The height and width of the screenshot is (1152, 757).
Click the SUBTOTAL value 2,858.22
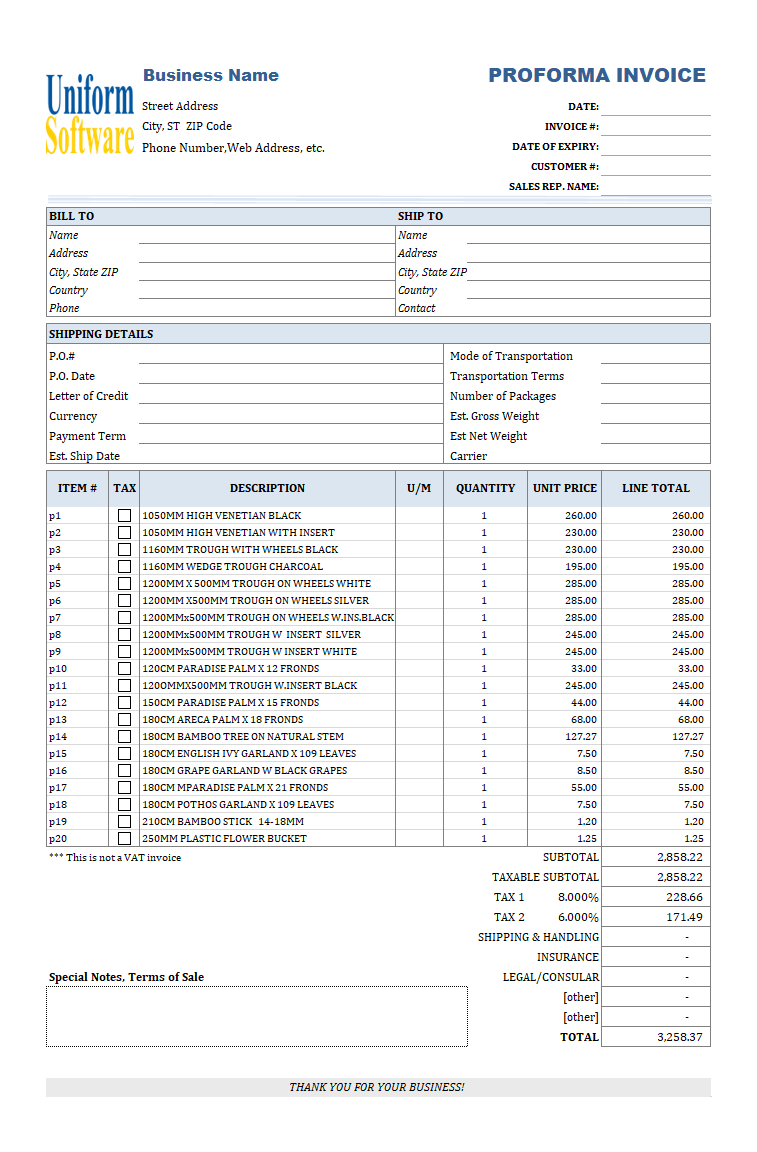click(x=680, y=857)
